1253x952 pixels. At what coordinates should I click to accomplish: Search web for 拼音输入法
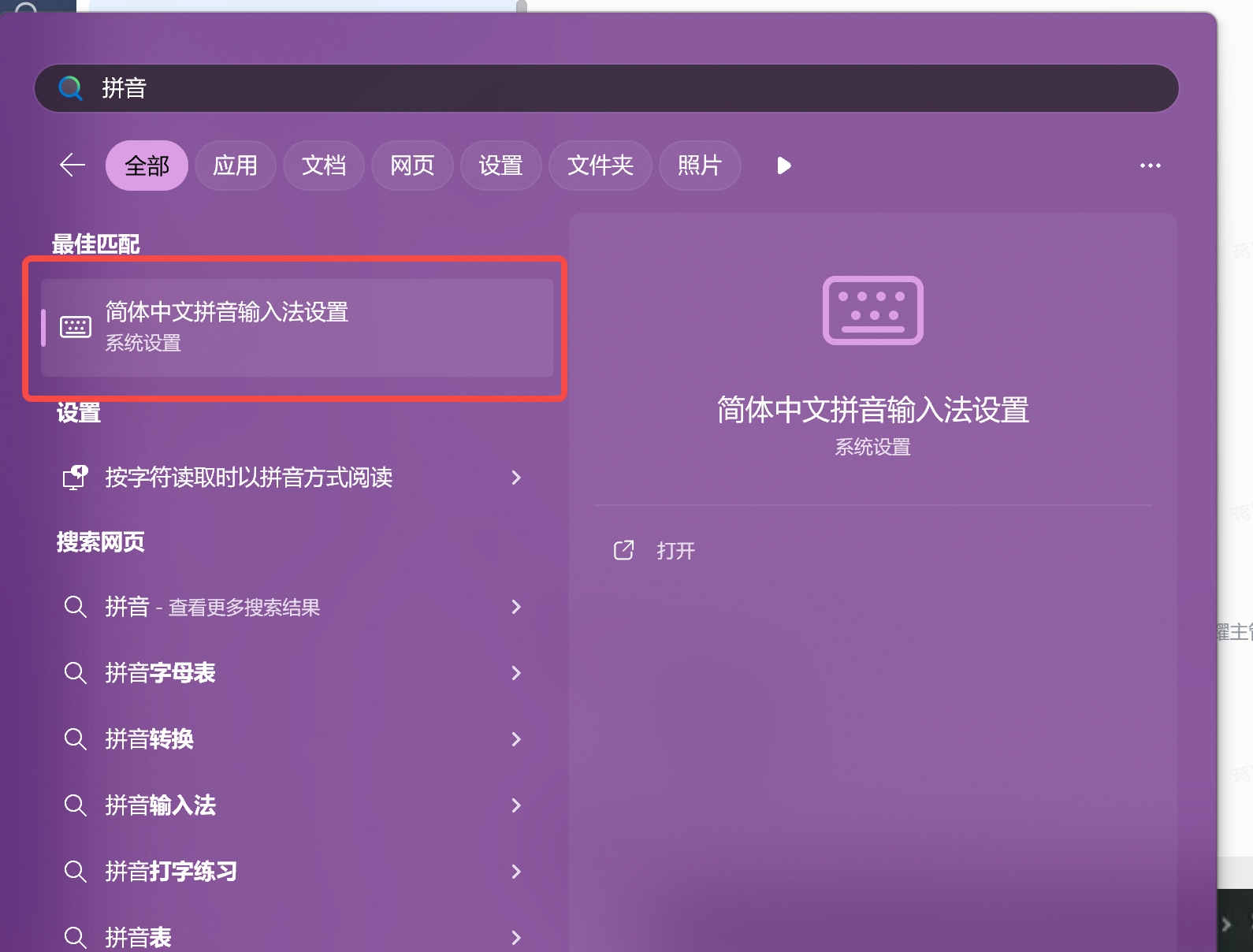(x=161, y=805)
